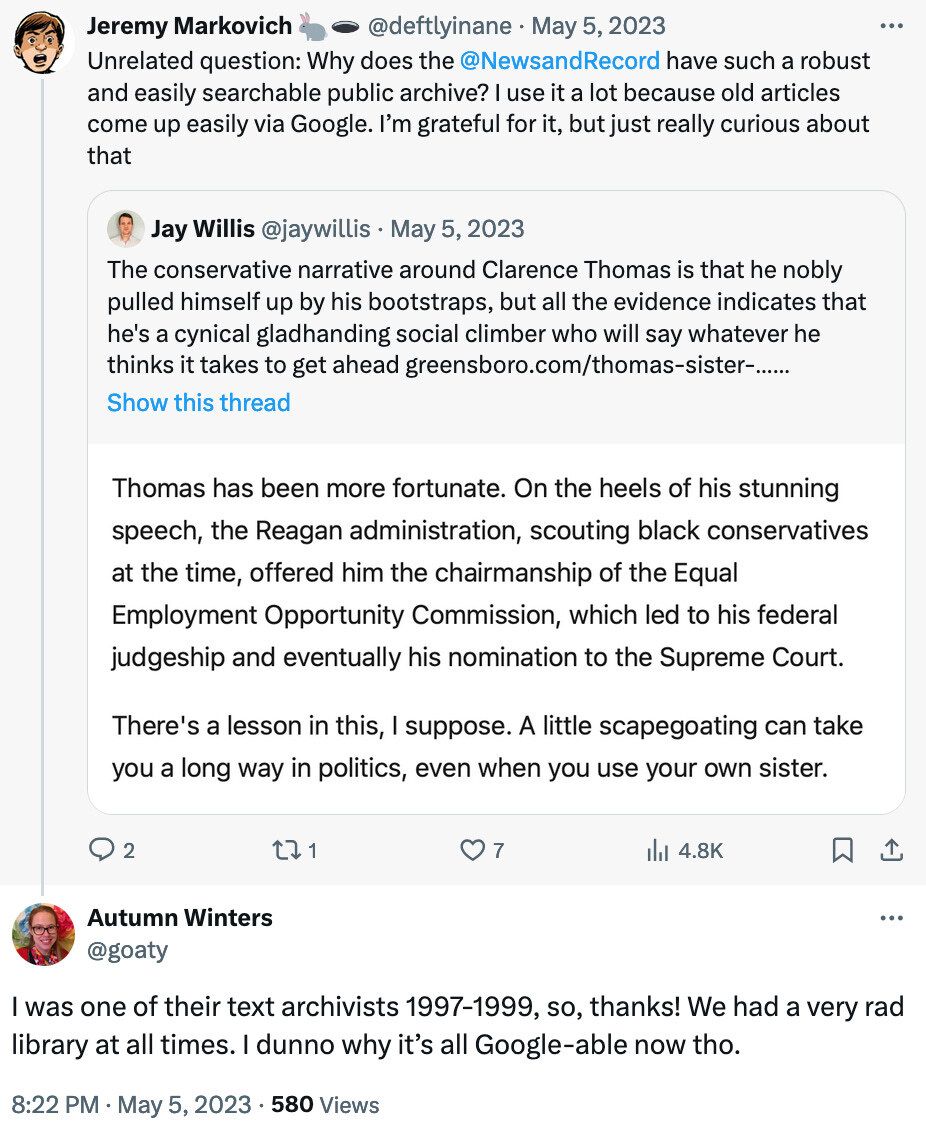Viewport: 926px width, 1136px height.
Task: Click the 8:22 PM timestamp
Action: coord(55,1105)
